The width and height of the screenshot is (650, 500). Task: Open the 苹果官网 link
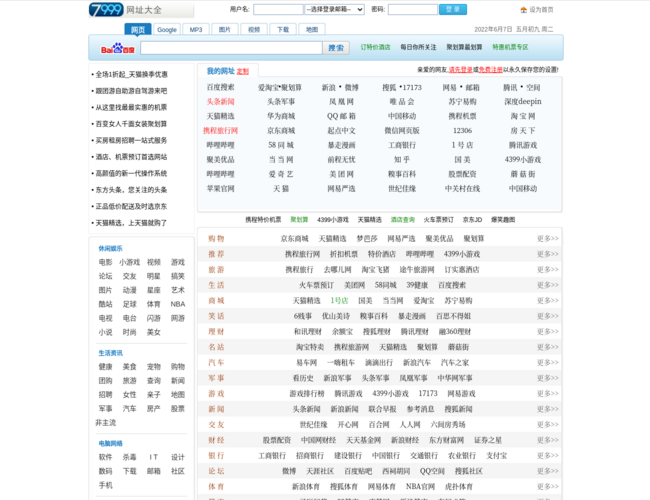click(x=221, y=189)
